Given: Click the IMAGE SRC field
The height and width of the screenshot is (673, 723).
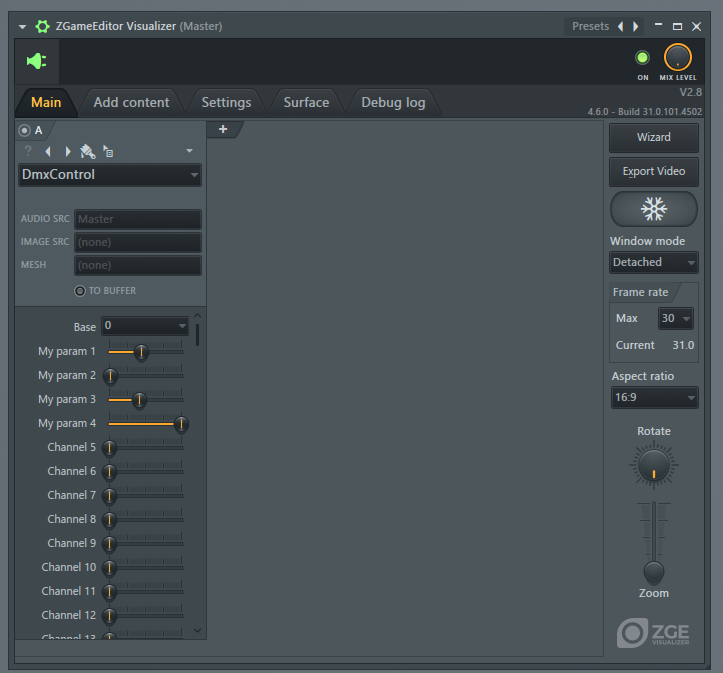Looking at the screenshot, I should click(x=137, y=242).
